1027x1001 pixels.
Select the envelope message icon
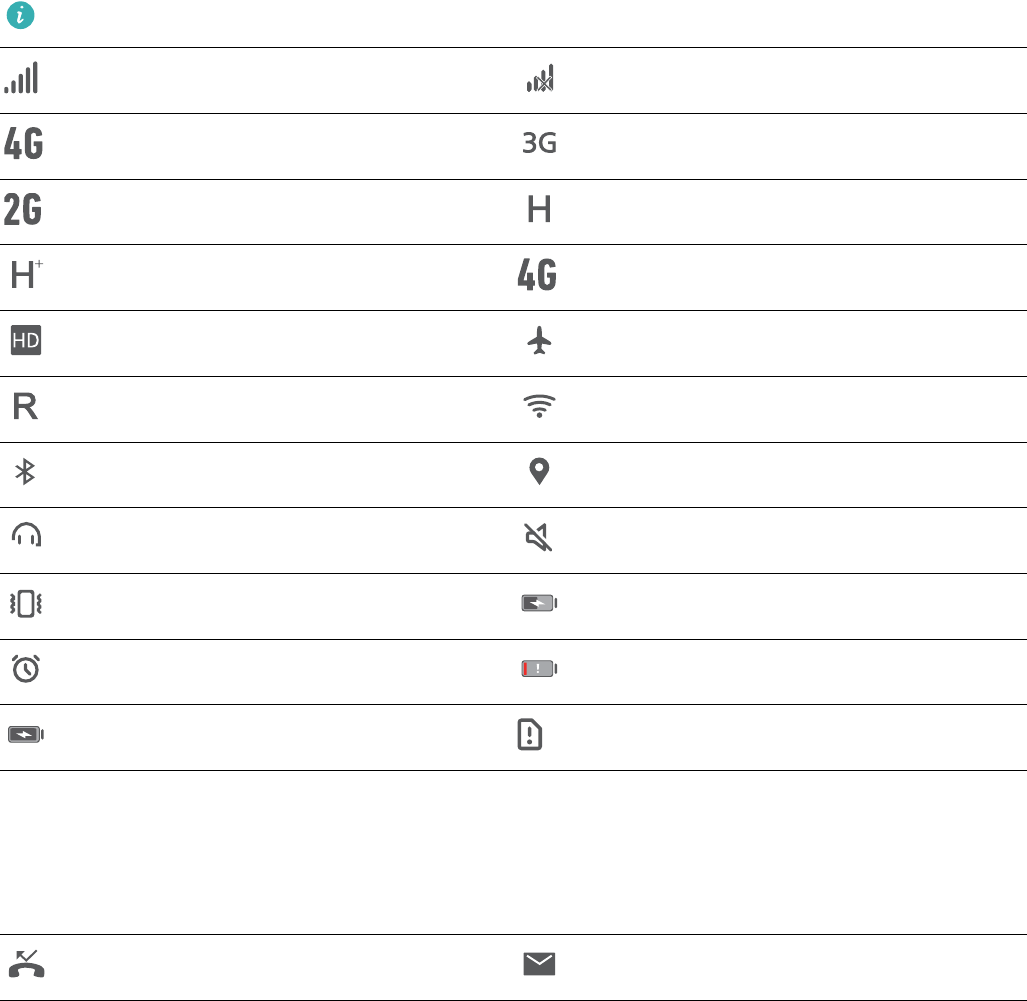(x=539, y=964)
